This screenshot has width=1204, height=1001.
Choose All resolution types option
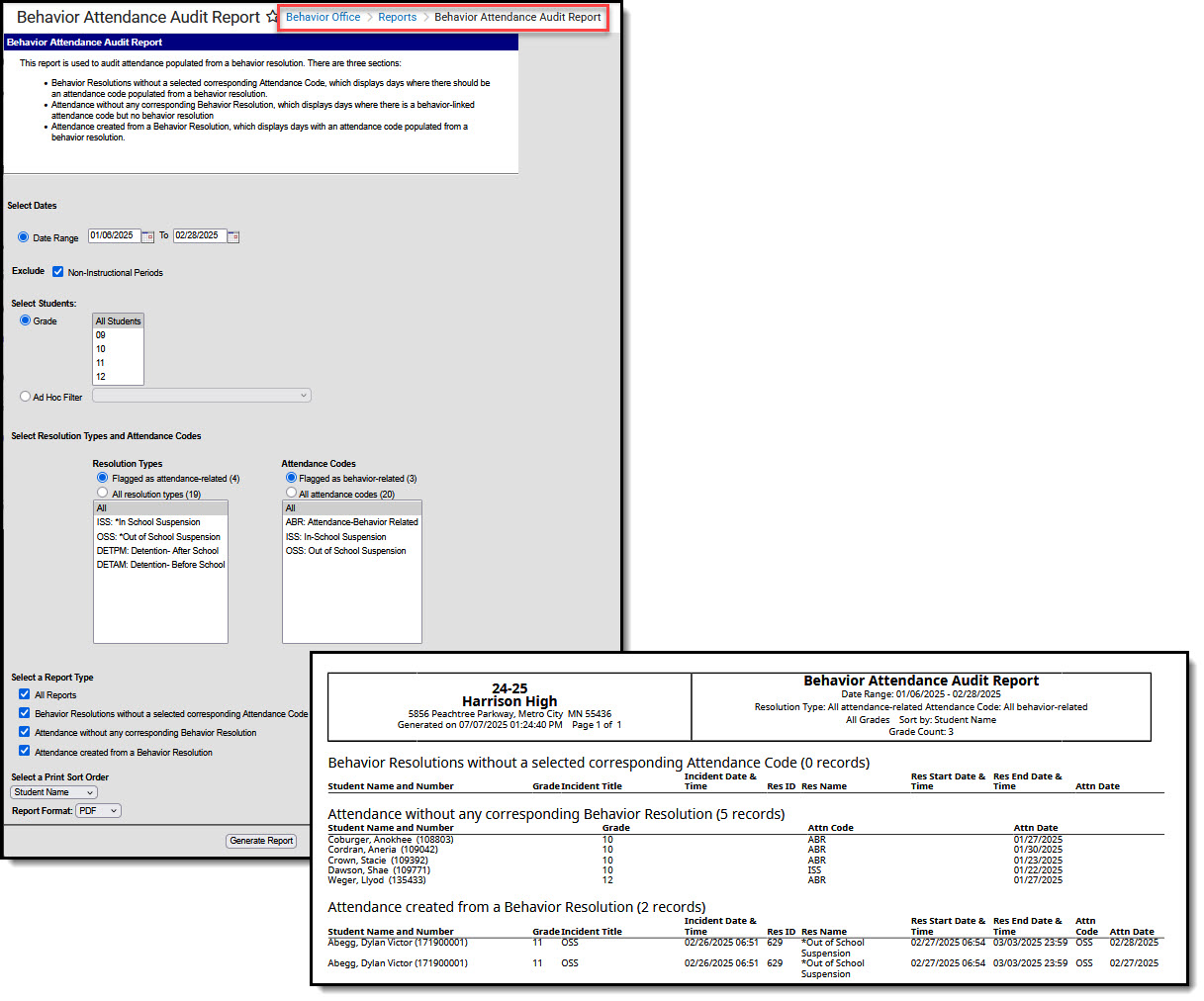[x=102, y=493]
